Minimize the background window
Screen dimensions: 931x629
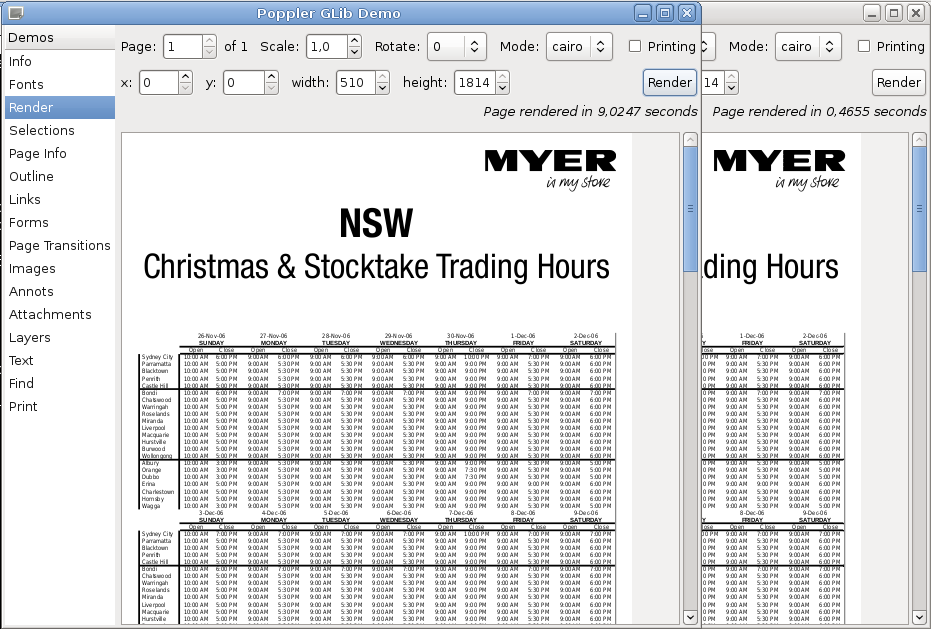click(x=872, y=13)
